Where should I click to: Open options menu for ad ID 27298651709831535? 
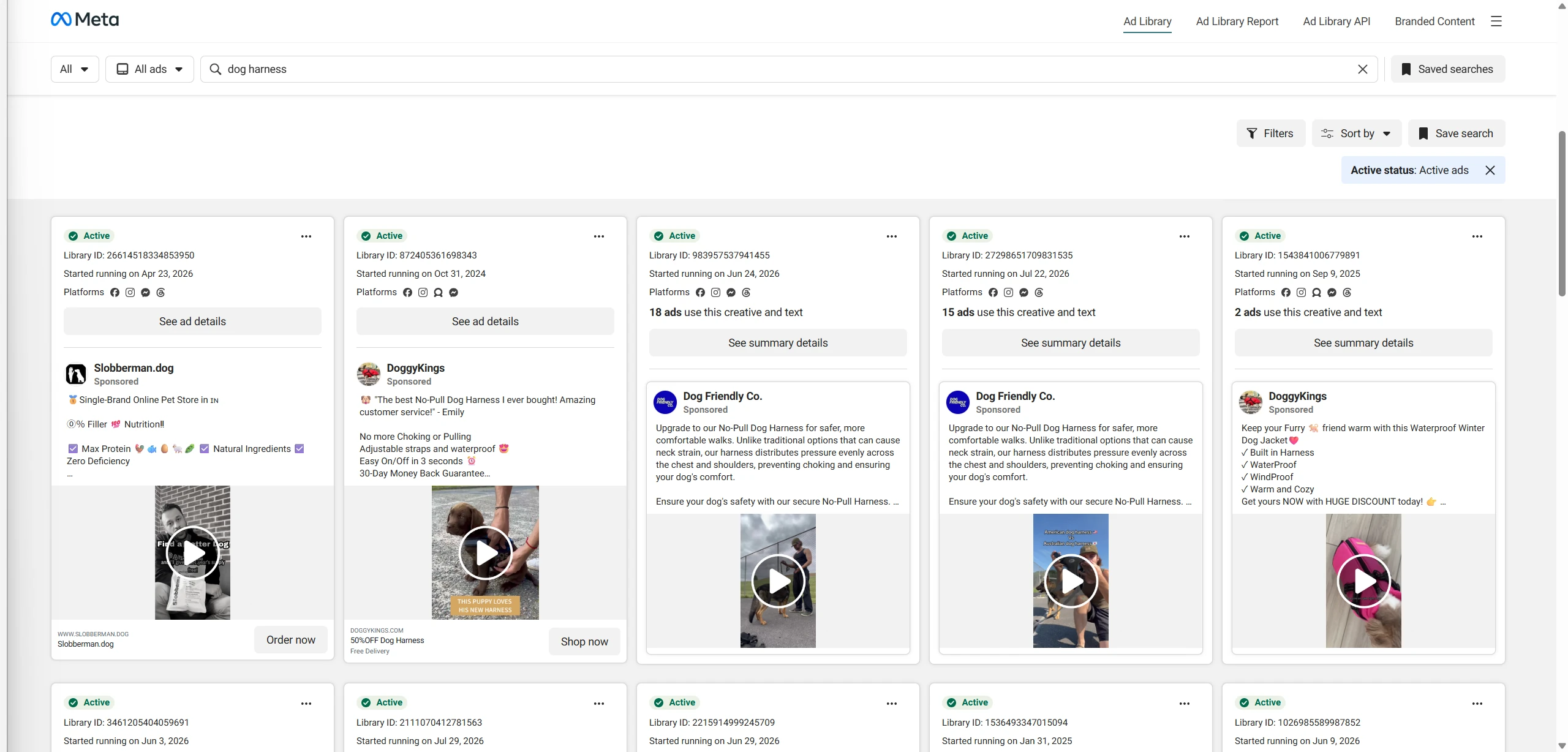(1185, 236)
